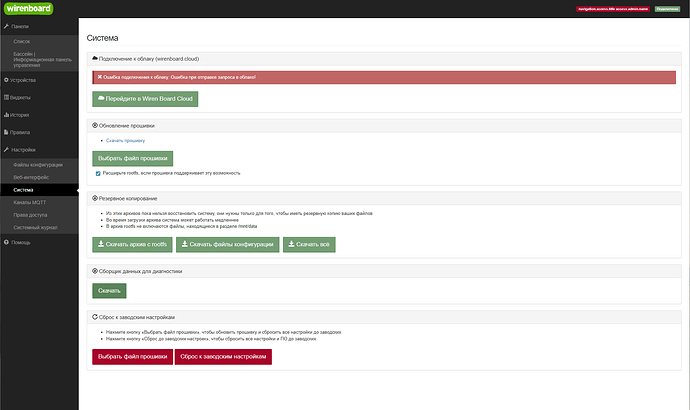The height and width of the screenshot is (410, 690).
Task: Click refresh icon in the Сброс к заводским настройкам header
Action: (95, 317)
